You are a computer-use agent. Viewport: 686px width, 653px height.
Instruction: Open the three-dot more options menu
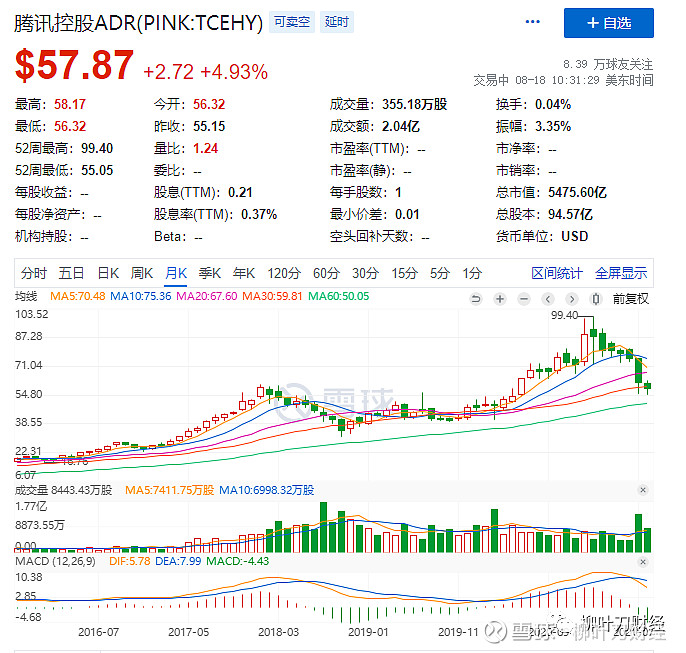tap(532, 22)
